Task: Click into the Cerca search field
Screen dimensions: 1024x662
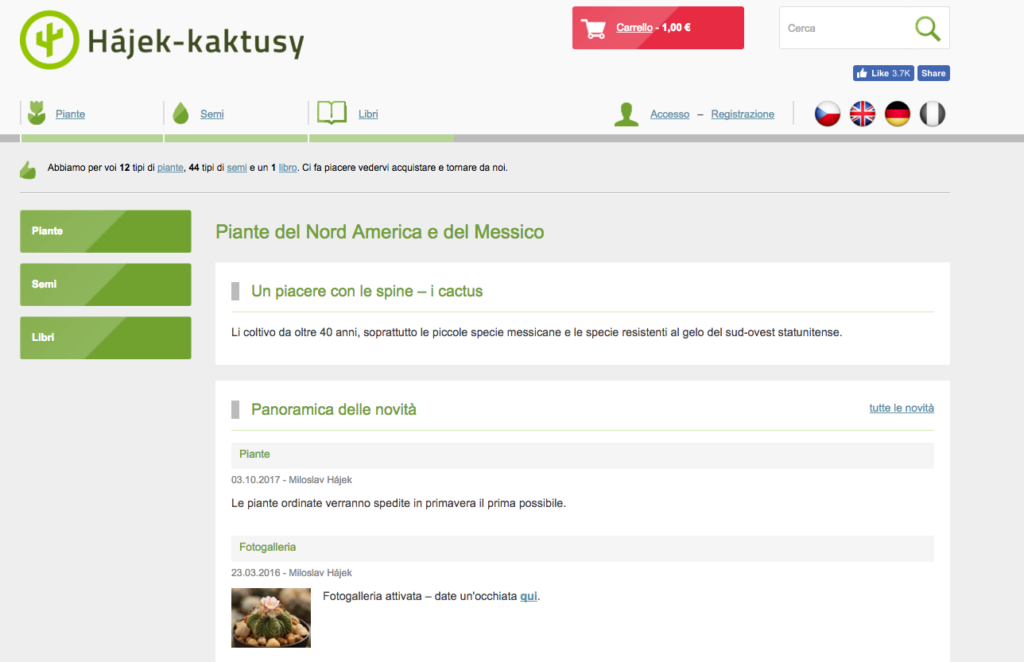Action: tap(845, 28)
